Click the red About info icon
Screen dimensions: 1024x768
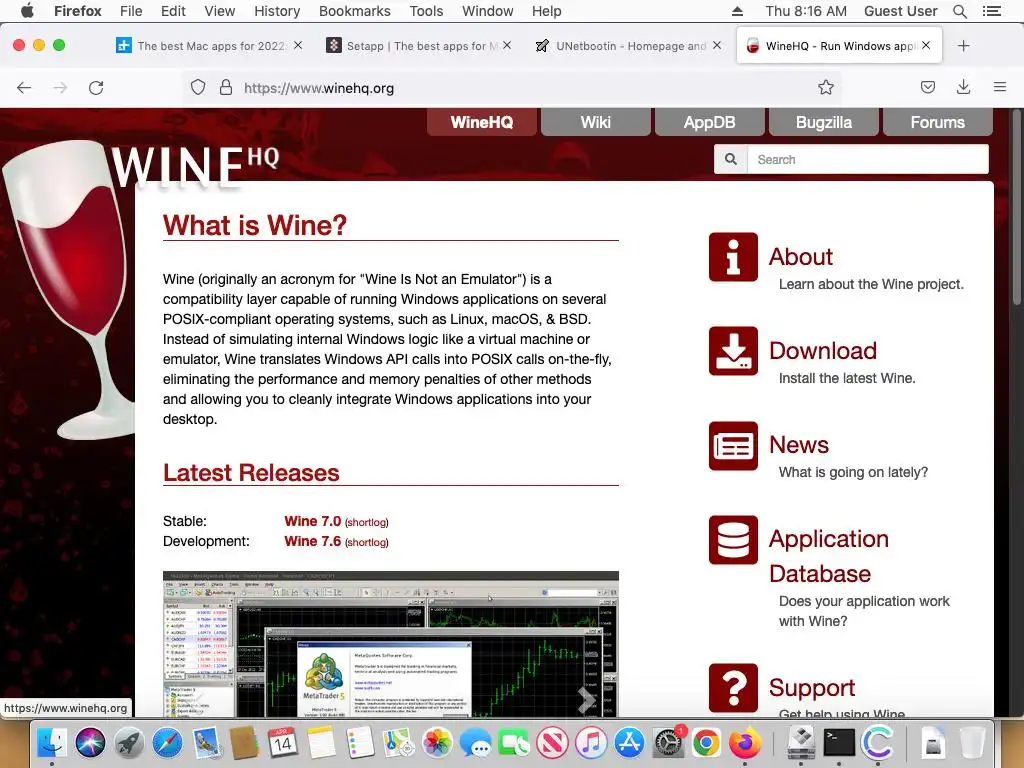coord(733,257)
